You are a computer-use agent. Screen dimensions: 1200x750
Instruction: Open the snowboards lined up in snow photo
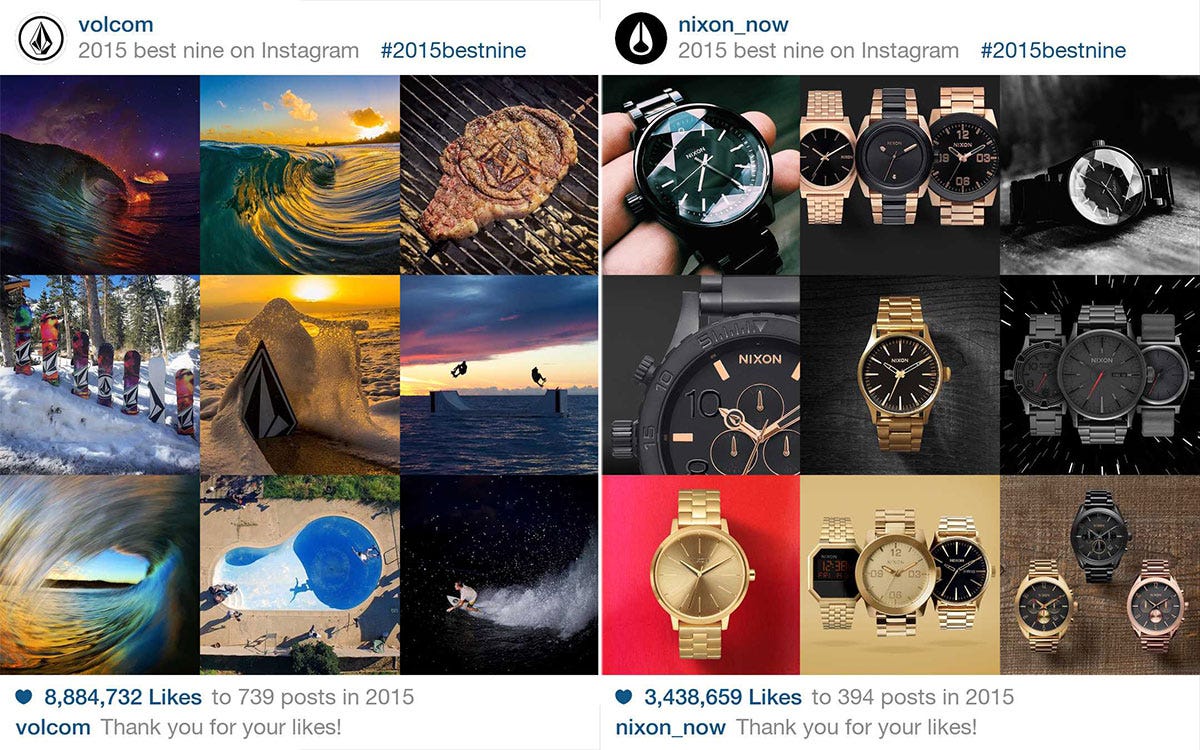pos(100,375)
